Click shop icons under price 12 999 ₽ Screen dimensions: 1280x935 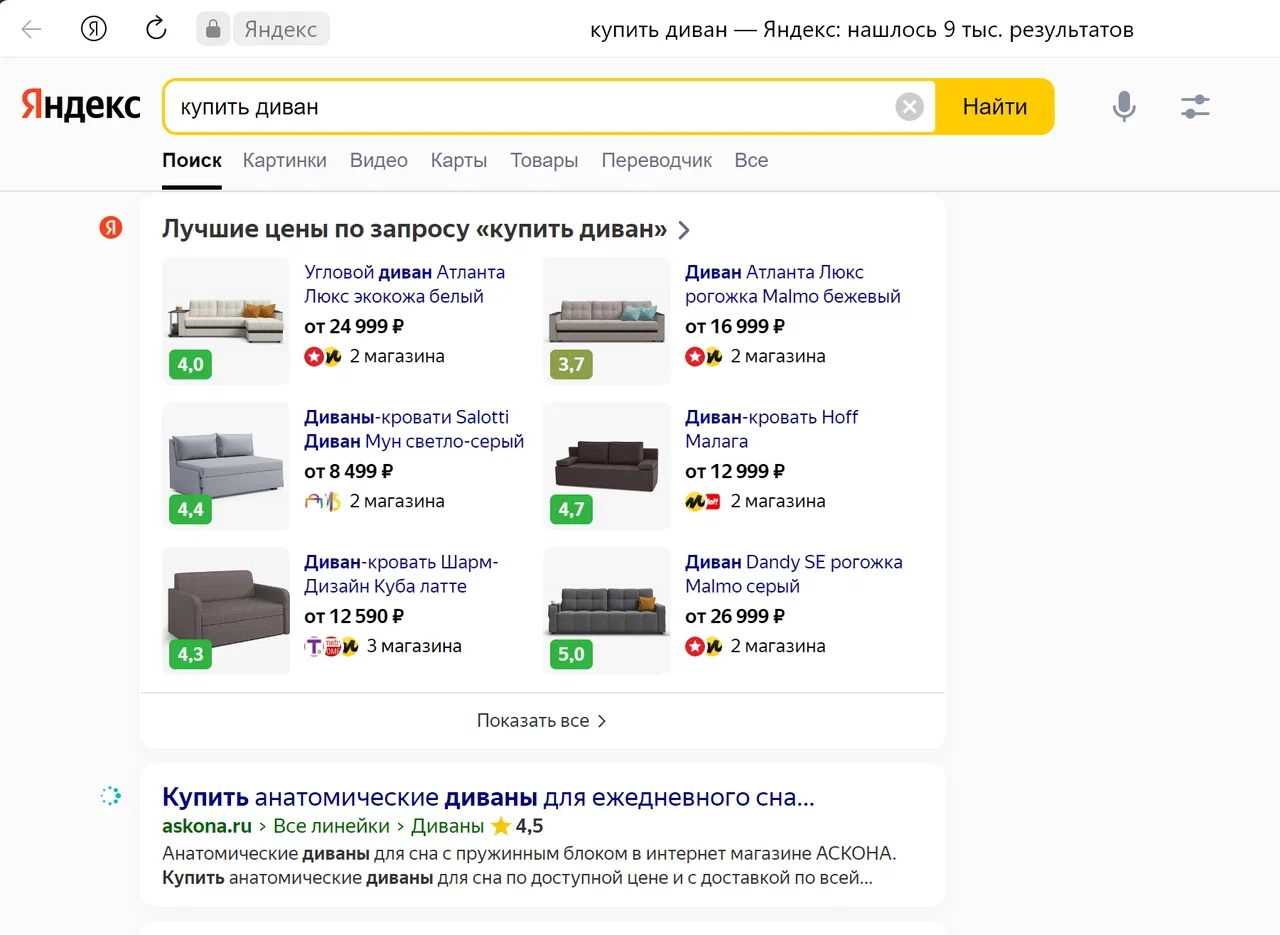pyautogui.click(x=704, y=501)
